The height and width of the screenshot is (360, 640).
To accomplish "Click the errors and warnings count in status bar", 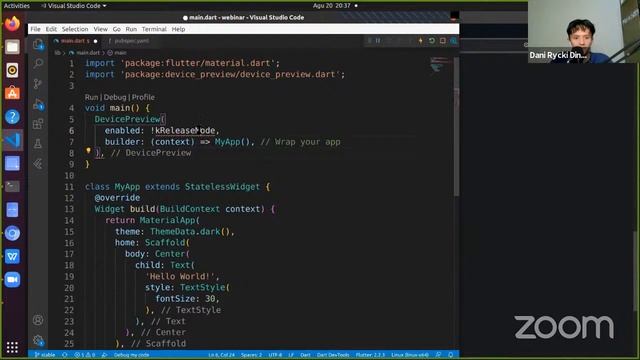I will pos(85,355).
